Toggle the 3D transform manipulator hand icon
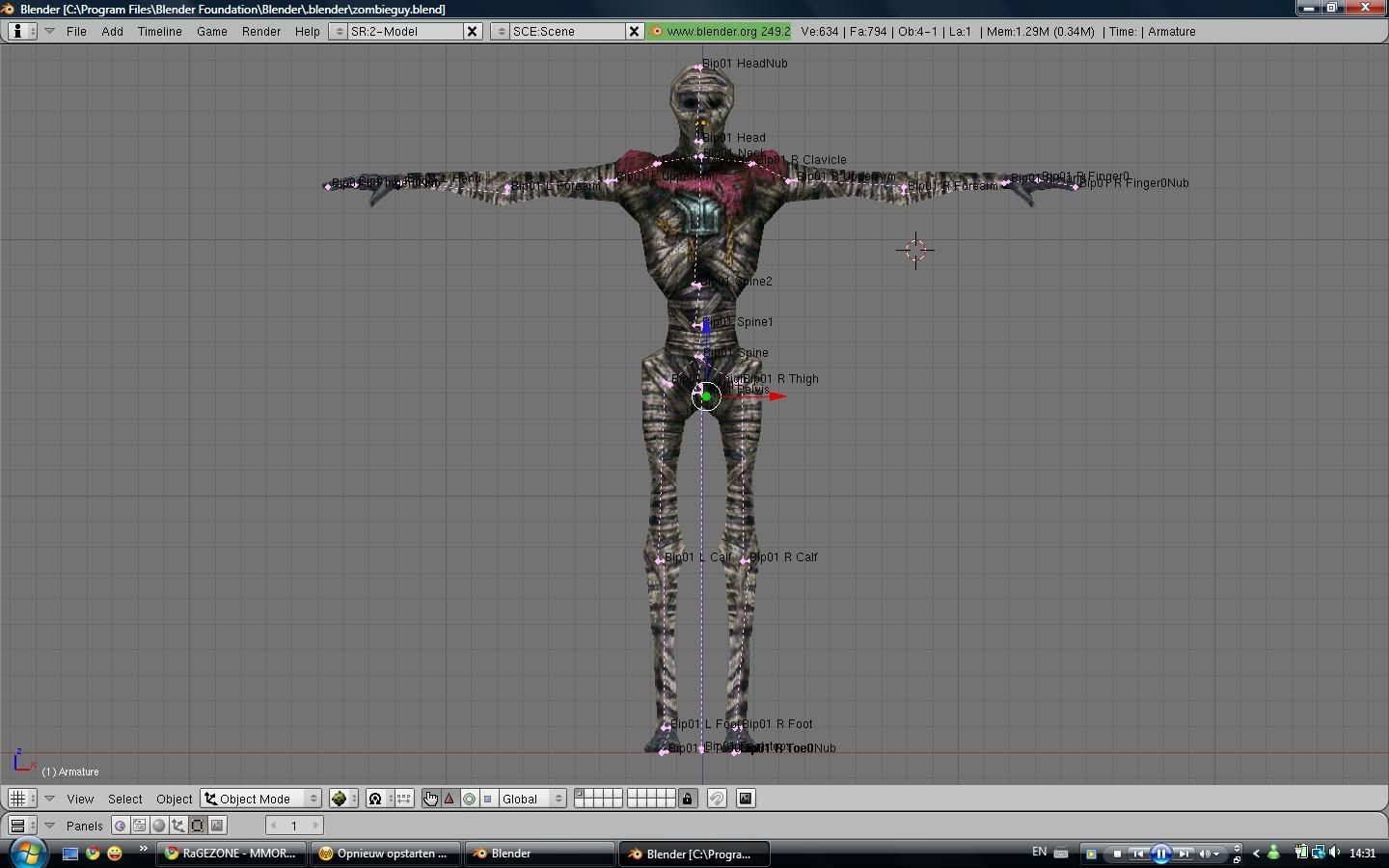 pyautogui.click(x=430, y=799)
